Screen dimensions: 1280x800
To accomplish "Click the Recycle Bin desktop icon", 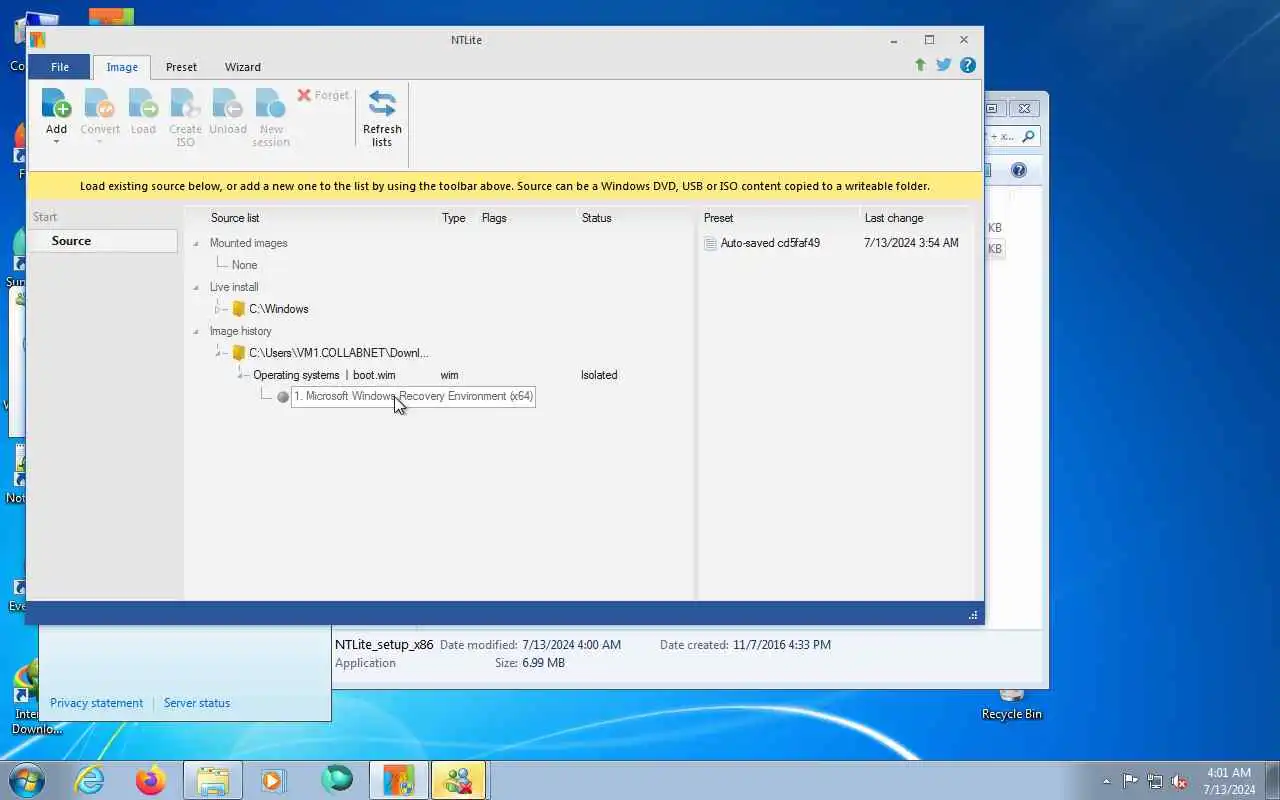I will [x=1012, y=703].
